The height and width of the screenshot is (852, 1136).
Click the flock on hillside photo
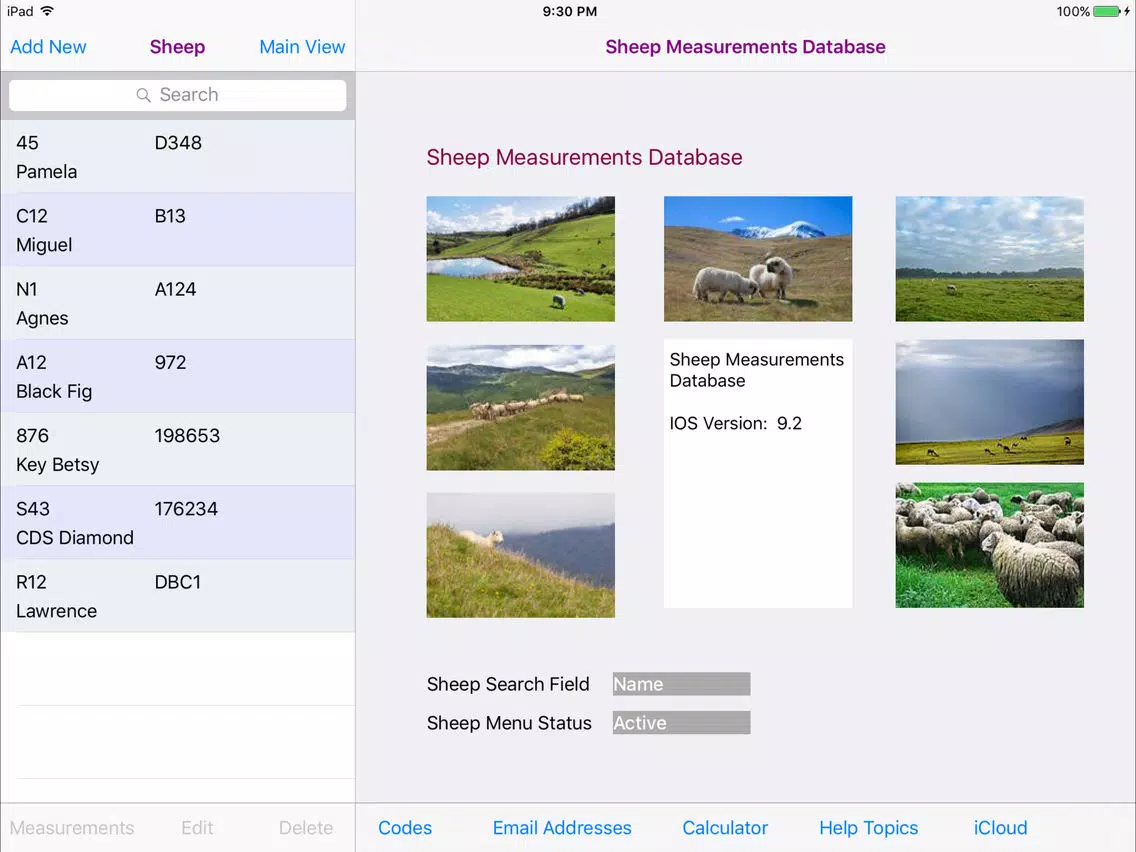pyautogui.click(x=520, y=407)
